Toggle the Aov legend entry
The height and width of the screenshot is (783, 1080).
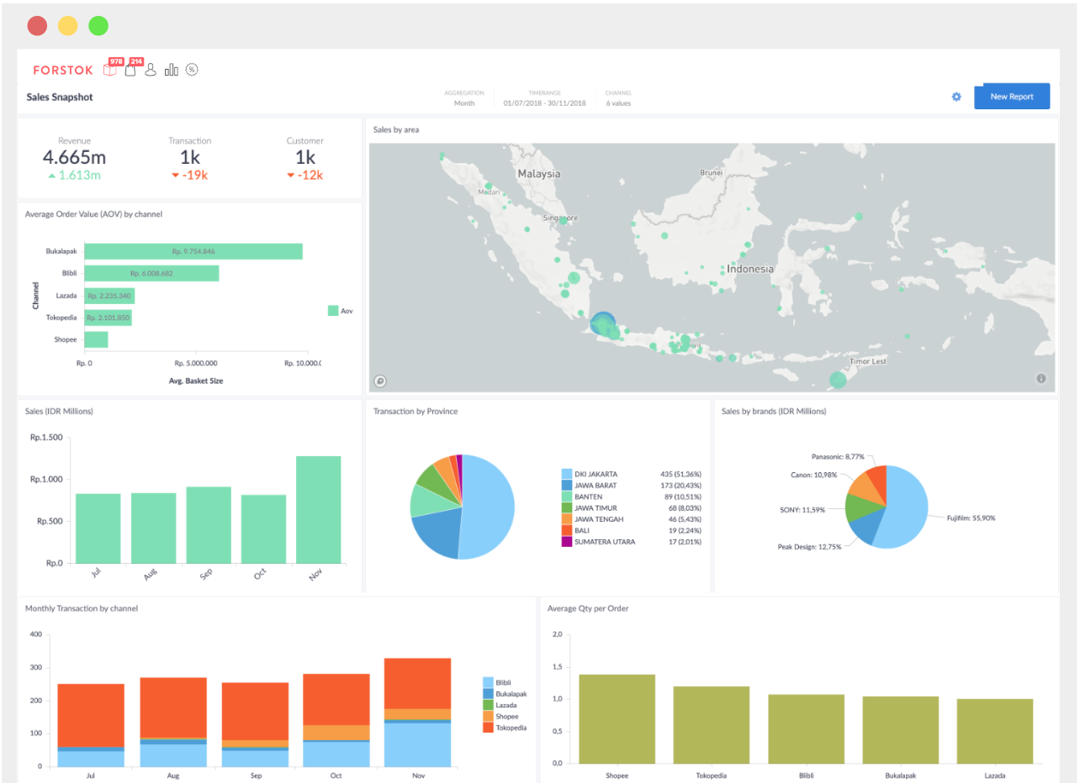[340, 311]
